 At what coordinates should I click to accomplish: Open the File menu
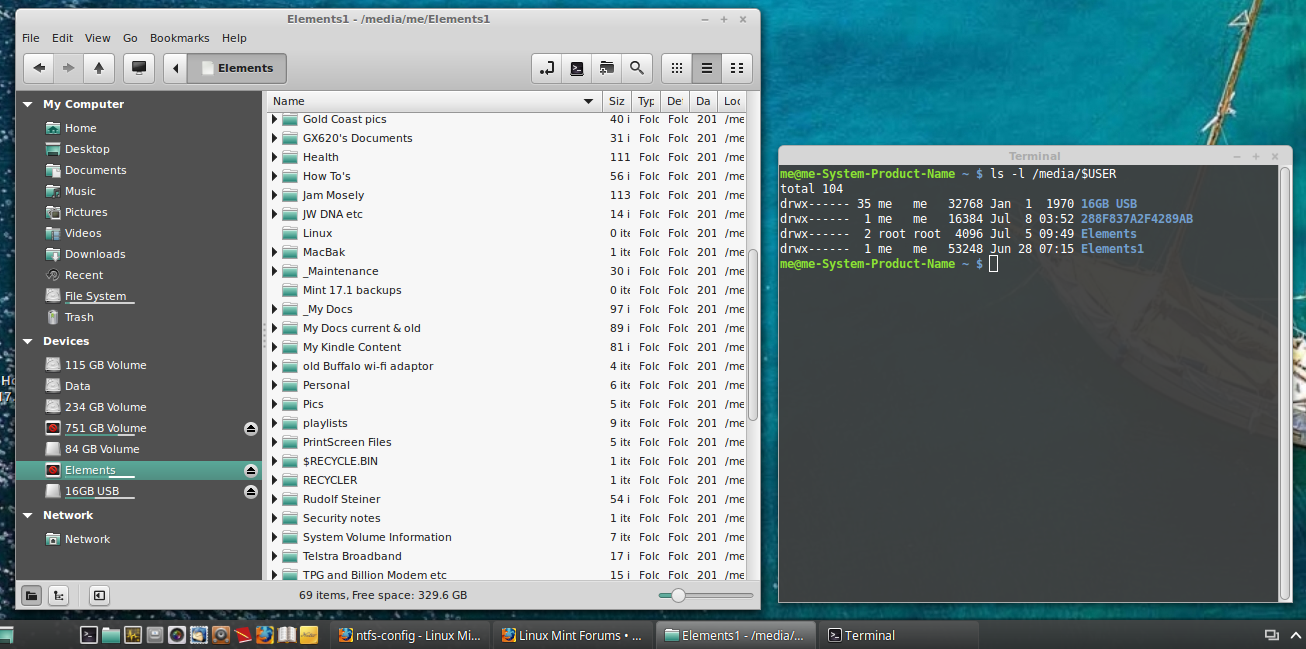pyautogui.click(x=31, y=38)
